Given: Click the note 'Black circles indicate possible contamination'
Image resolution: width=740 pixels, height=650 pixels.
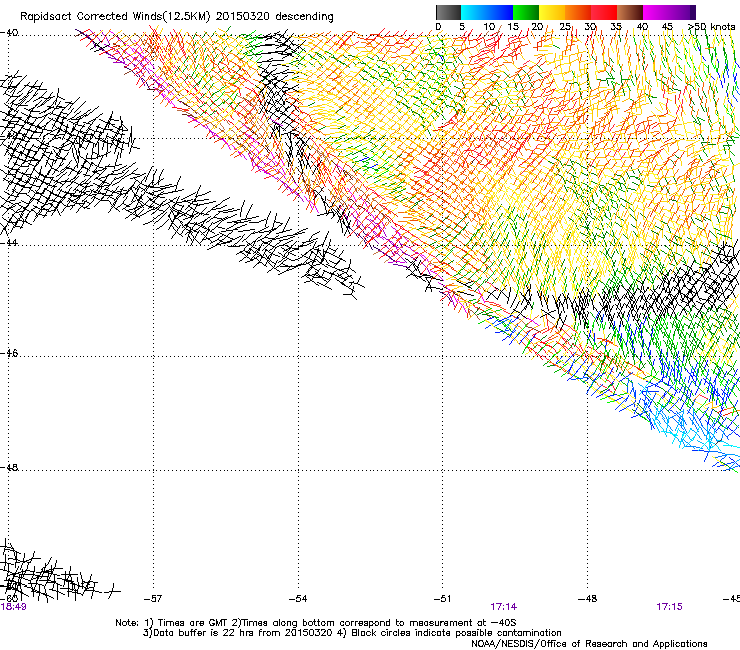Looking at the screenshot, I should click(456, 633).
